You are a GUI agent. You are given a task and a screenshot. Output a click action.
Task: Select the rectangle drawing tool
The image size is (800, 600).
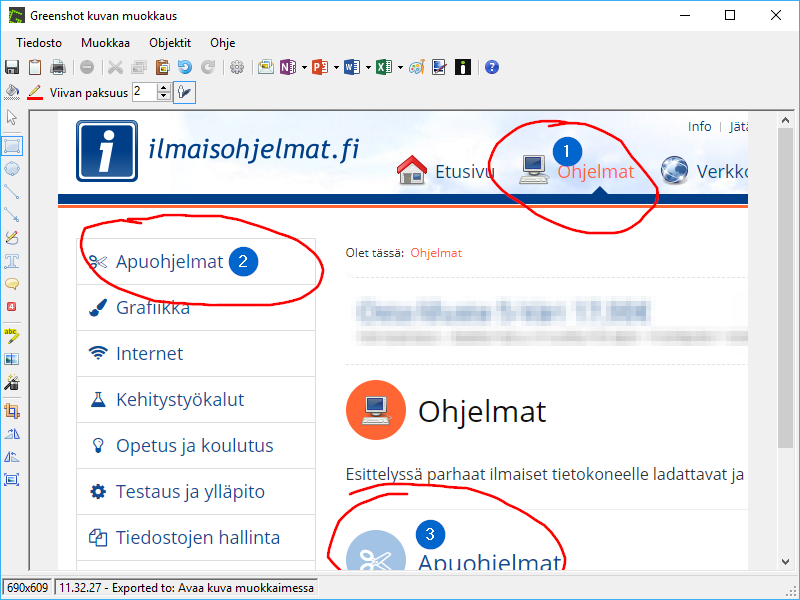pyautogui.click(x=12, y=146)
